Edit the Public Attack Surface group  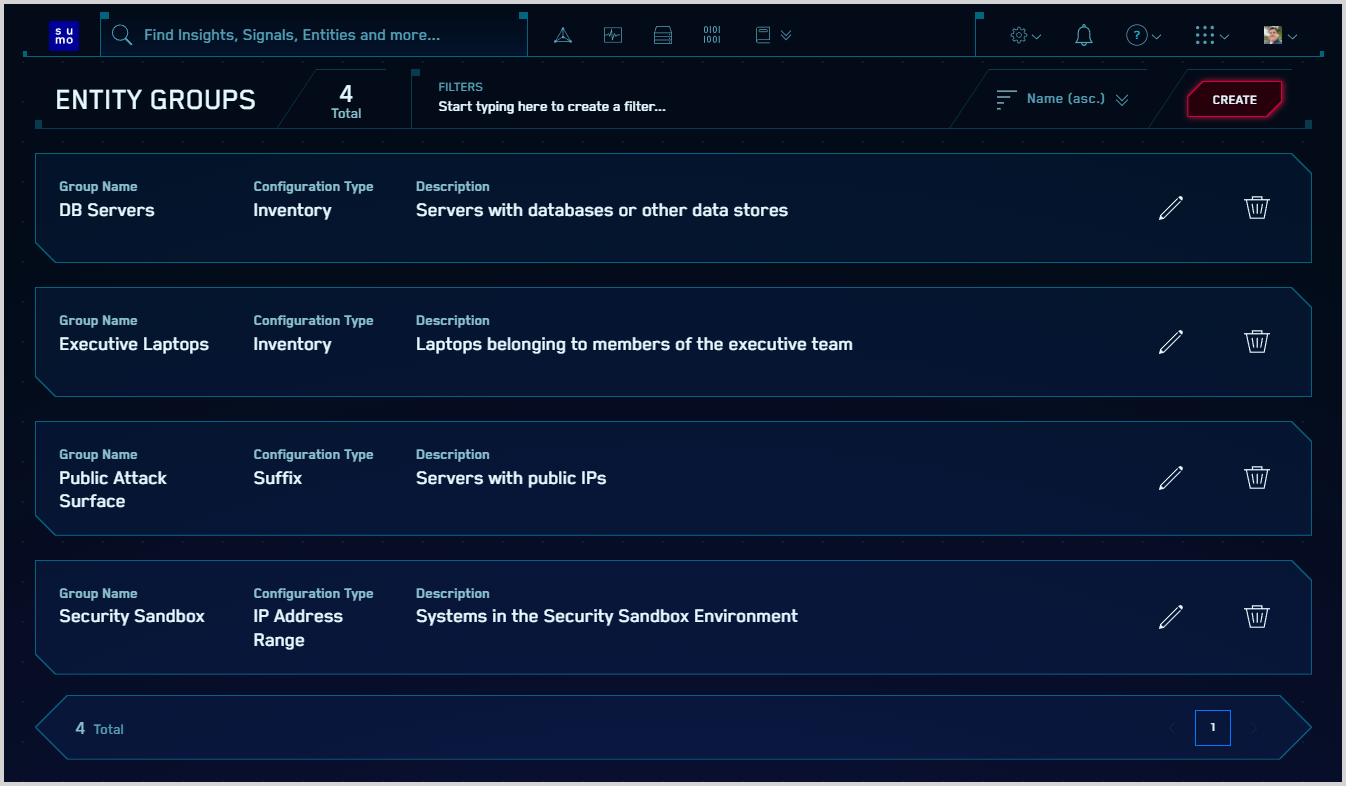pos(1170,478)
